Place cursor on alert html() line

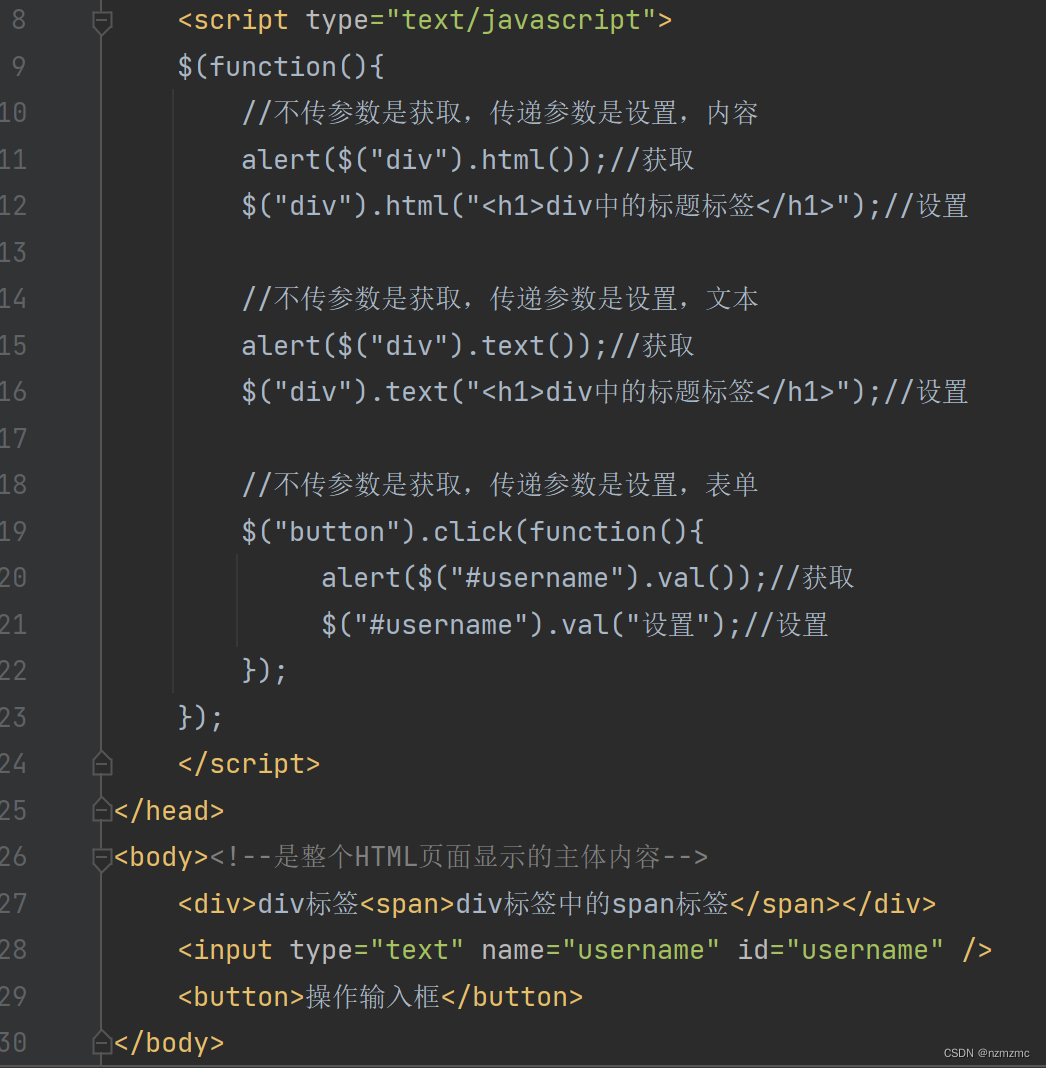(x=467, y=160)
